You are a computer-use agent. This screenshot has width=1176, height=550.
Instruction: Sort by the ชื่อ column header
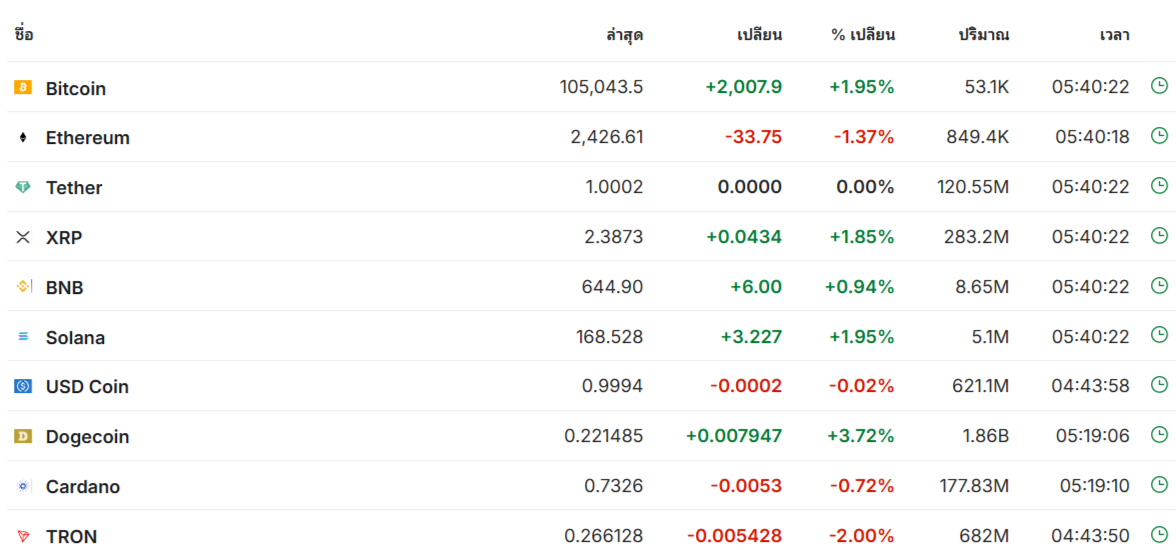point(24,35)
